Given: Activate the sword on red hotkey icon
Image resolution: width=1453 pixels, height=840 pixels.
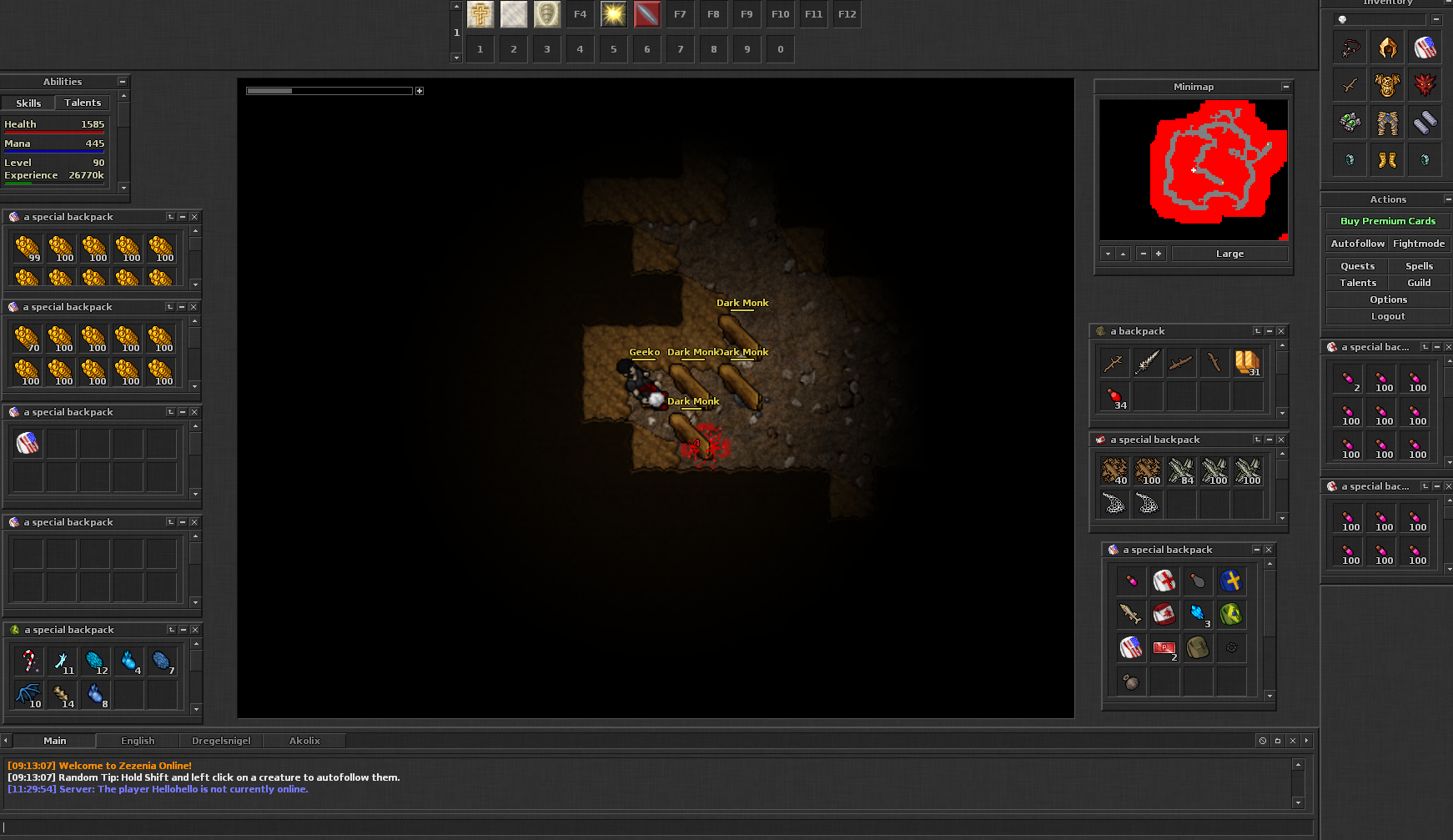Looking at the screenshot, I should point(647,14).
